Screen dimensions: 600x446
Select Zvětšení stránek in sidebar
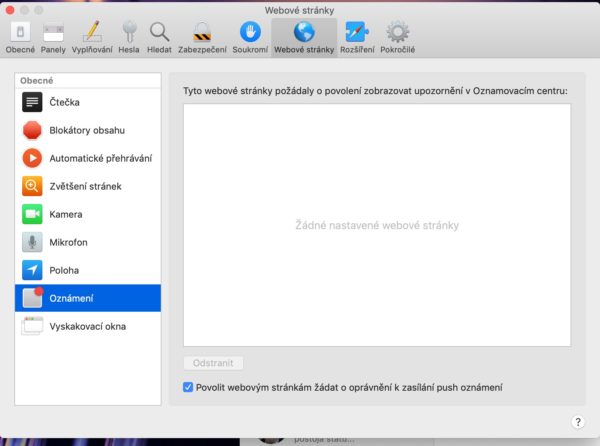(88, 186)
